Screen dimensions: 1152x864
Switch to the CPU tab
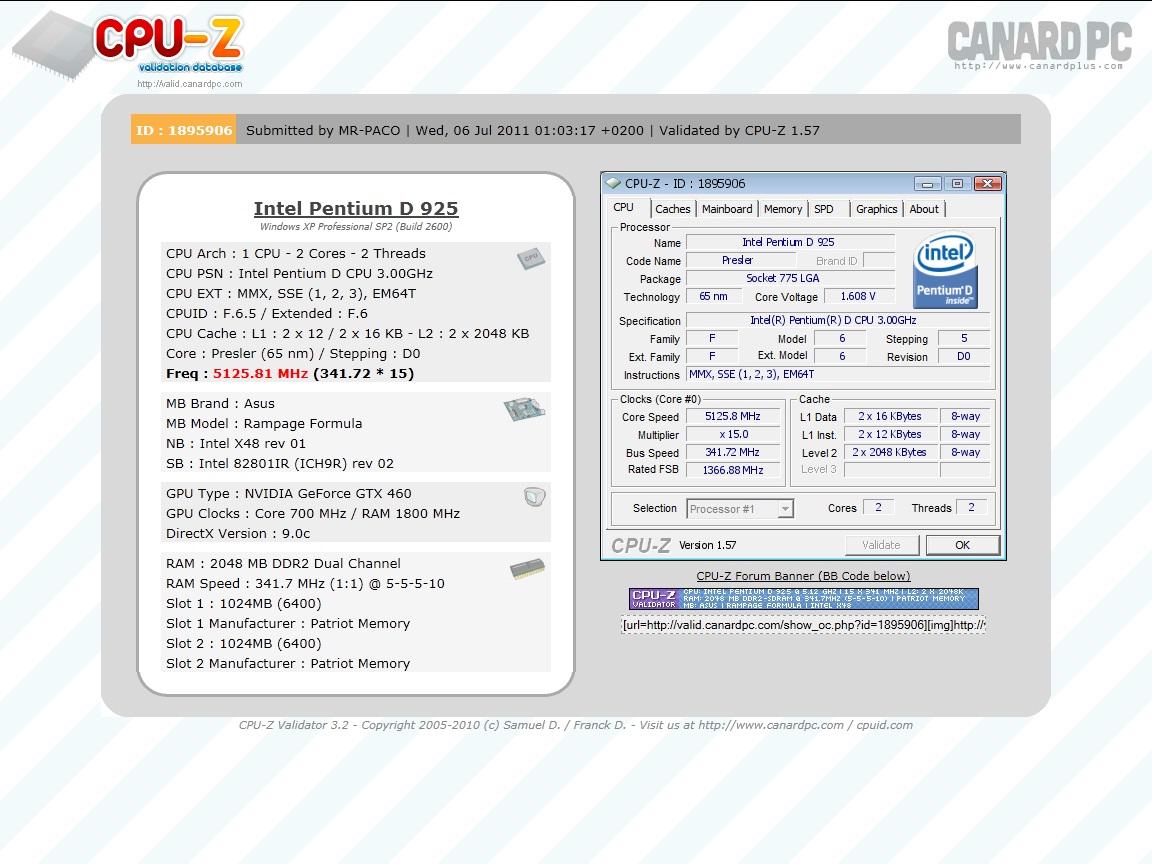624,208
